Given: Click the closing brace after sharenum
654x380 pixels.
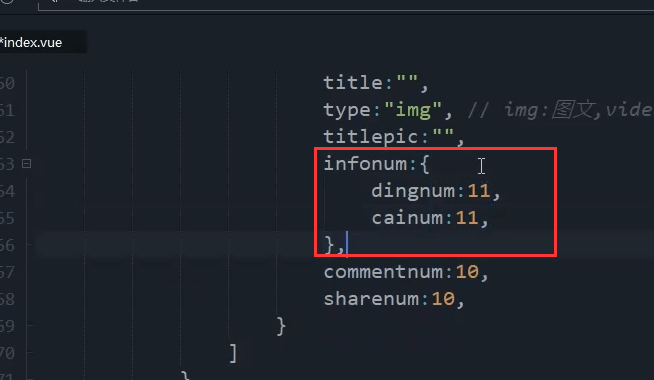Looking at the screenshot, I should 281,326.
